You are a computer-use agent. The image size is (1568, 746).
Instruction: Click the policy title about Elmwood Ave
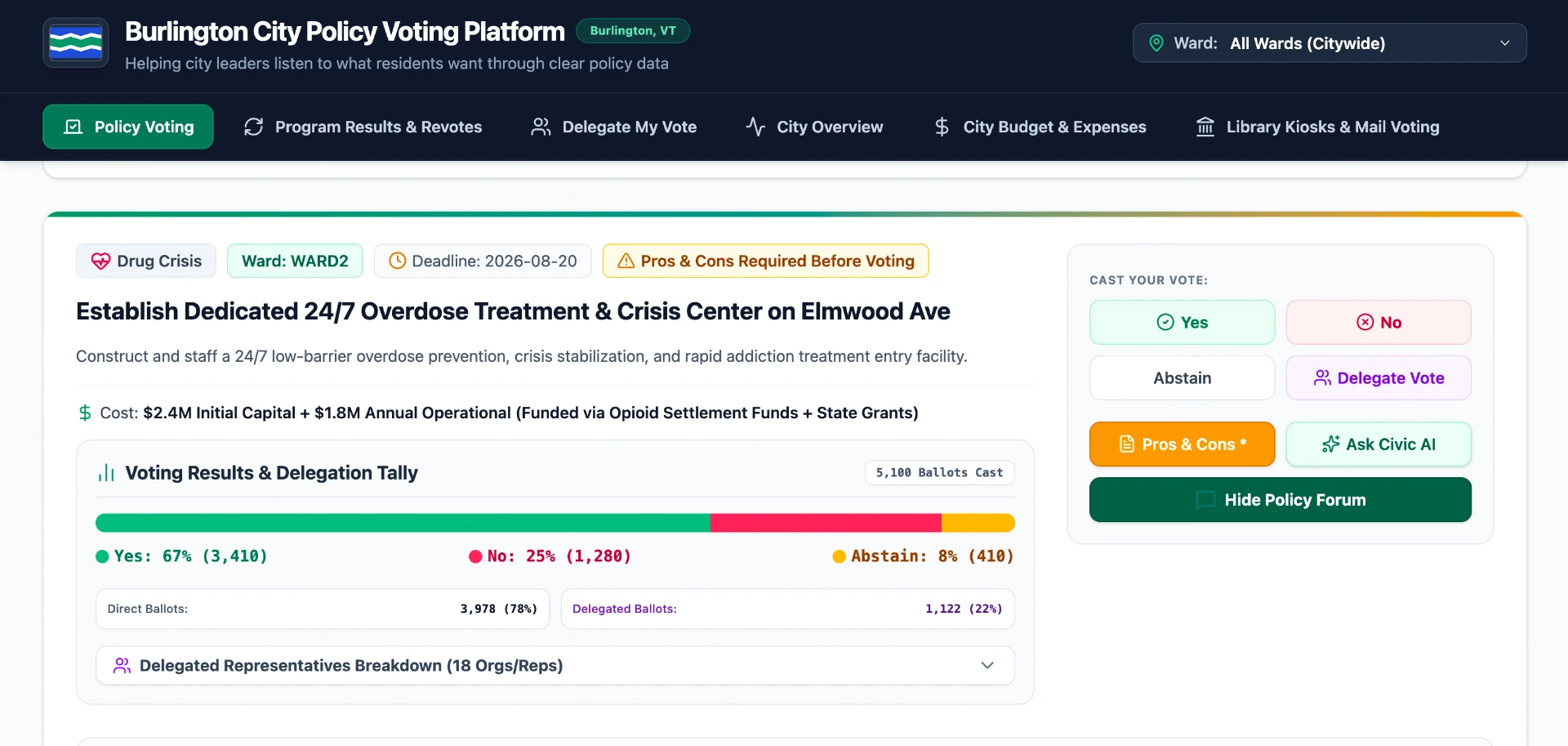point(513,311)
